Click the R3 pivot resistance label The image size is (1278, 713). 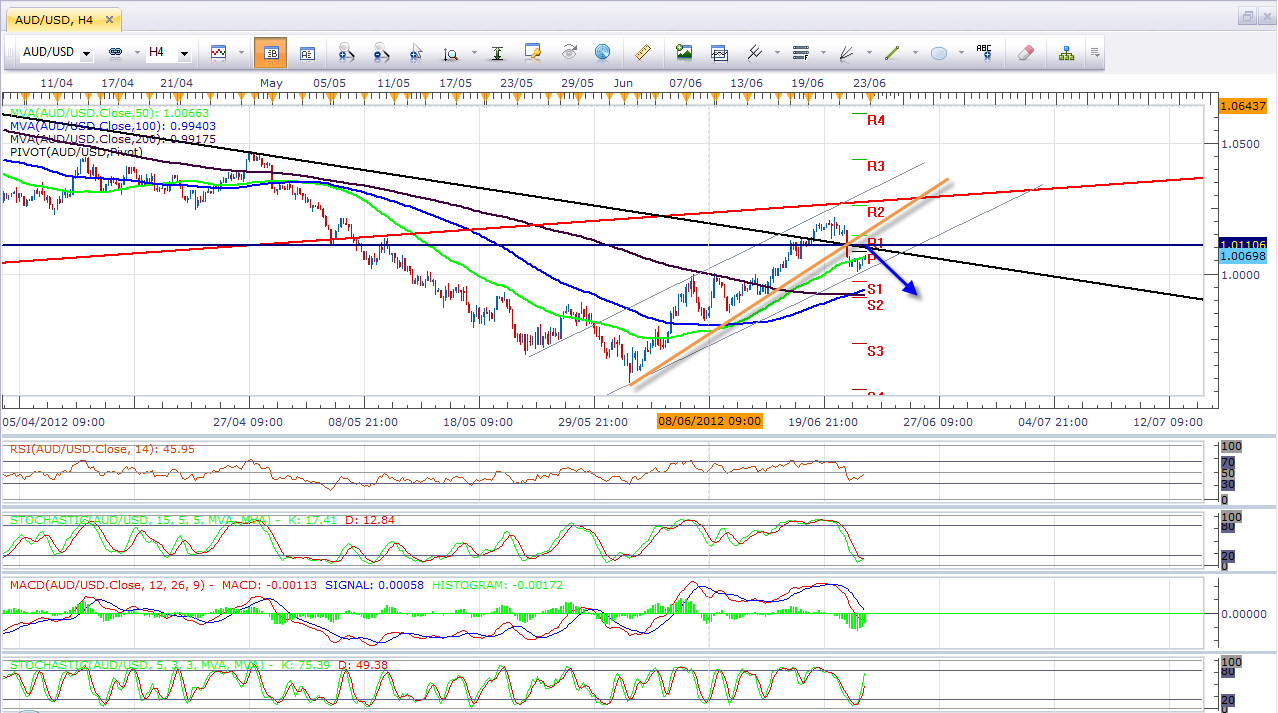coord(876,166)
